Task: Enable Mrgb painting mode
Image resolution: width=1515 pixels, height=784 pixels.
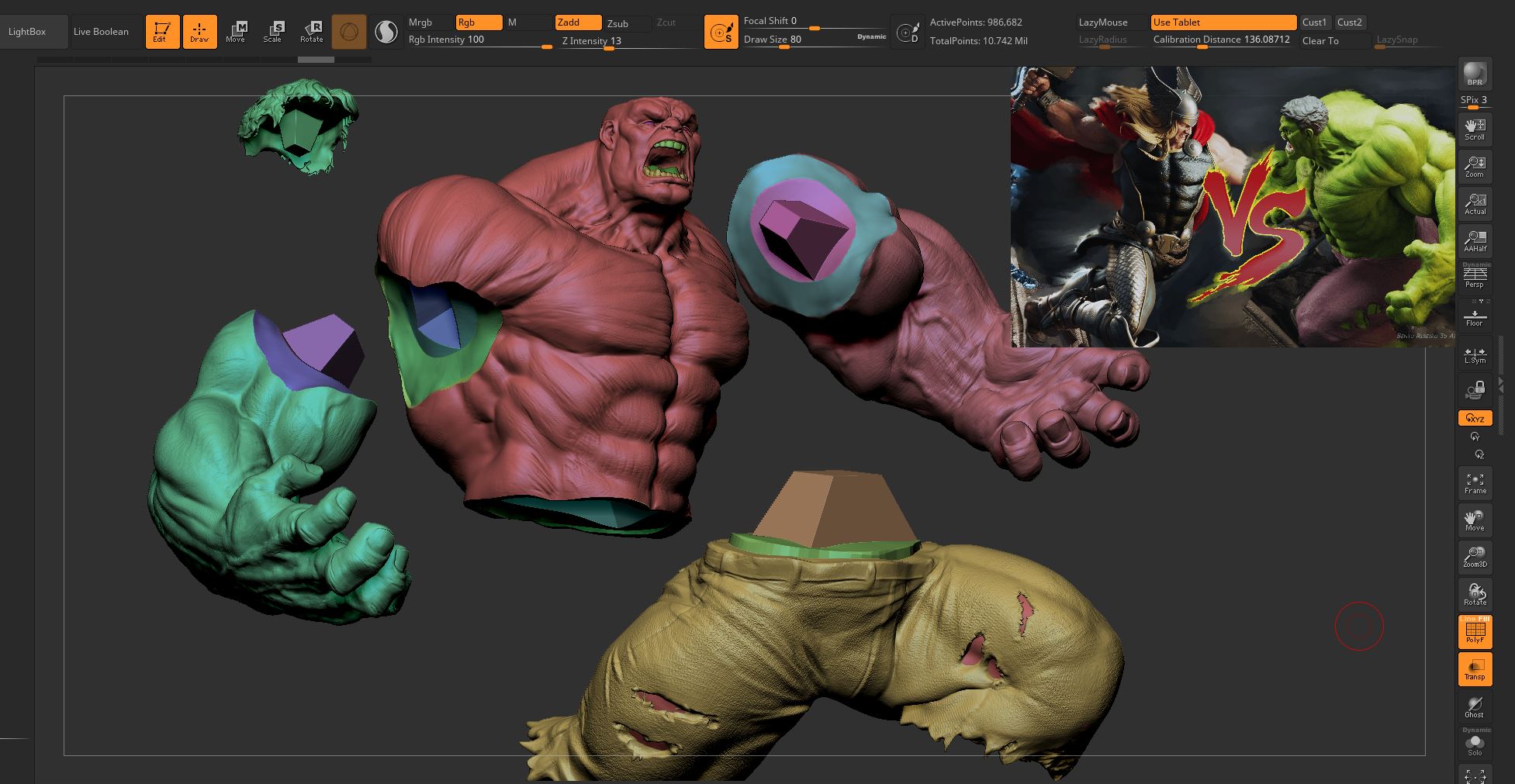Action: (x=429, y=22)
